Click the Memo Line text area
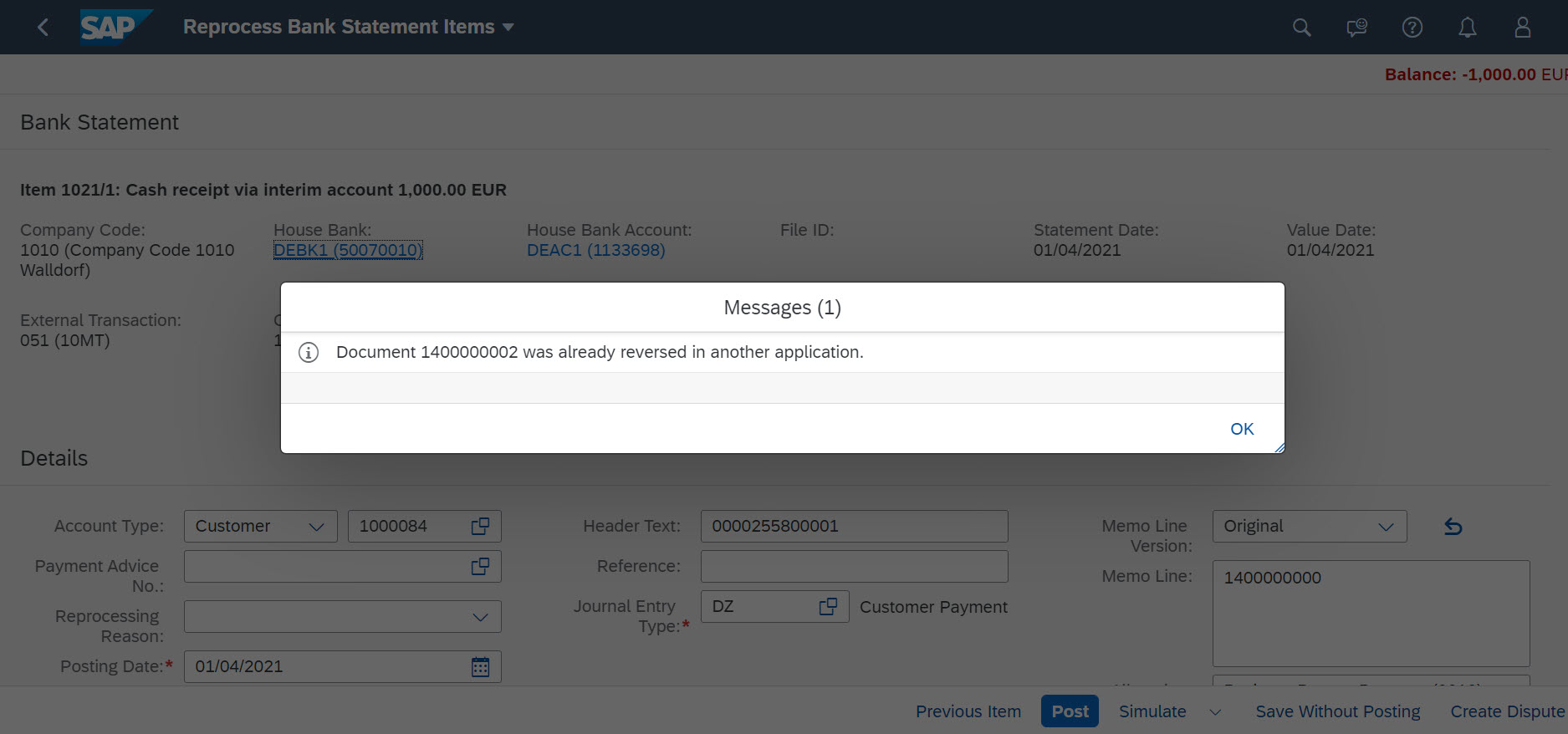The width and height of the screenshot is (1568, 734). (1371, 613)
